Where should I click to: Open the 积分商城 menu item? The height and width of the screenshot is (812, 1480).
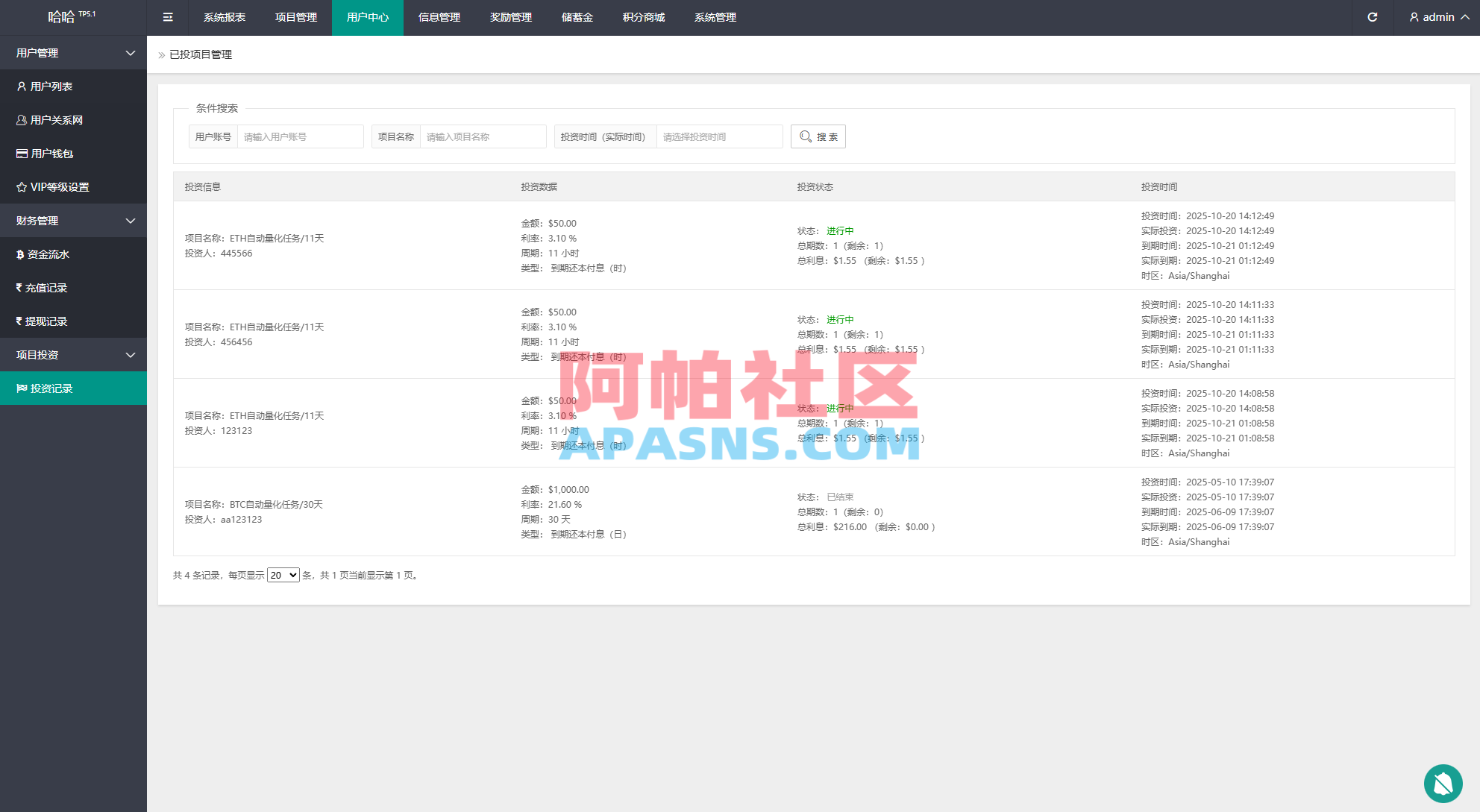click(643, 17)
